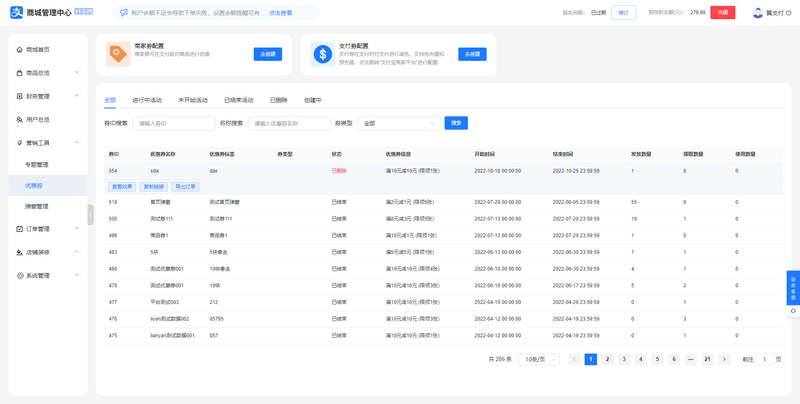This screenshot has width=800, height=404.
Task: Click the "共 206 条" total count
Action: point(500,359)
